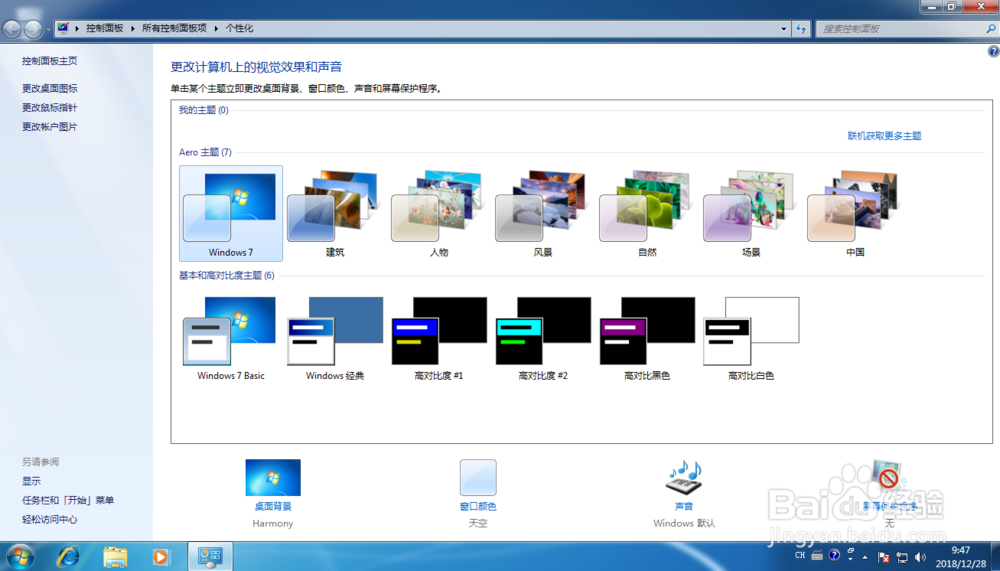
Task: Open 桌面背景 Harmony settings
Action: (273, 478)
